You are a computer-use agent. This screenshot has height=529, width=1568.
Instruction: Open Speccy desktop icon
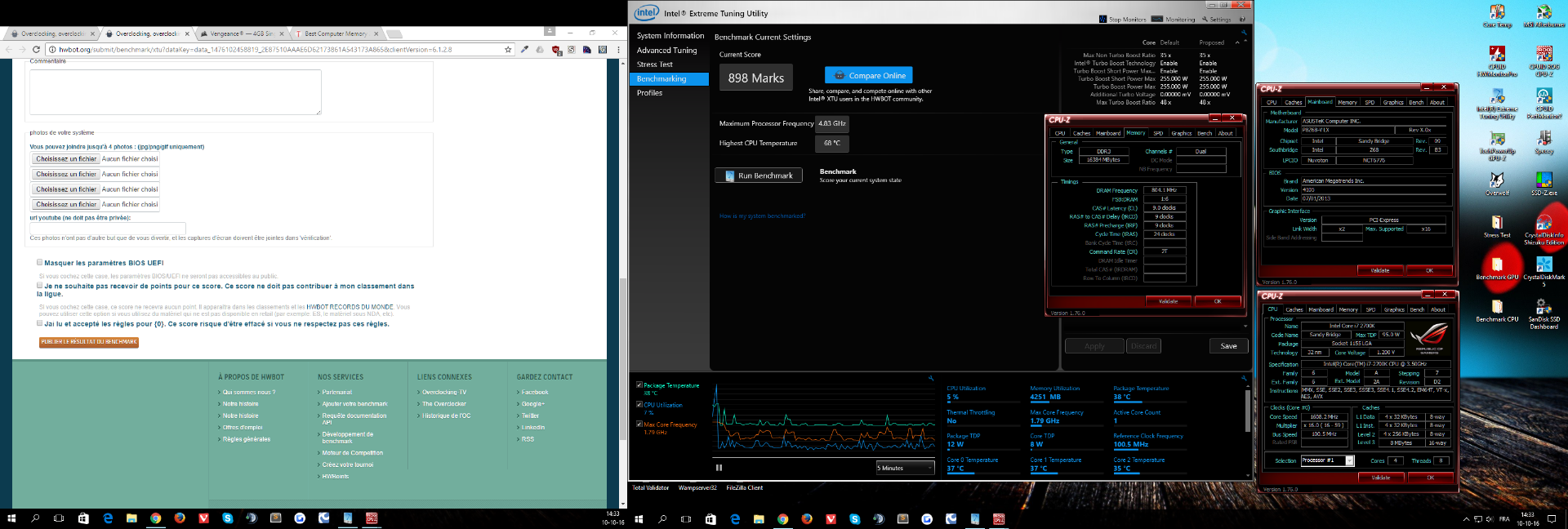[1543, 143]
